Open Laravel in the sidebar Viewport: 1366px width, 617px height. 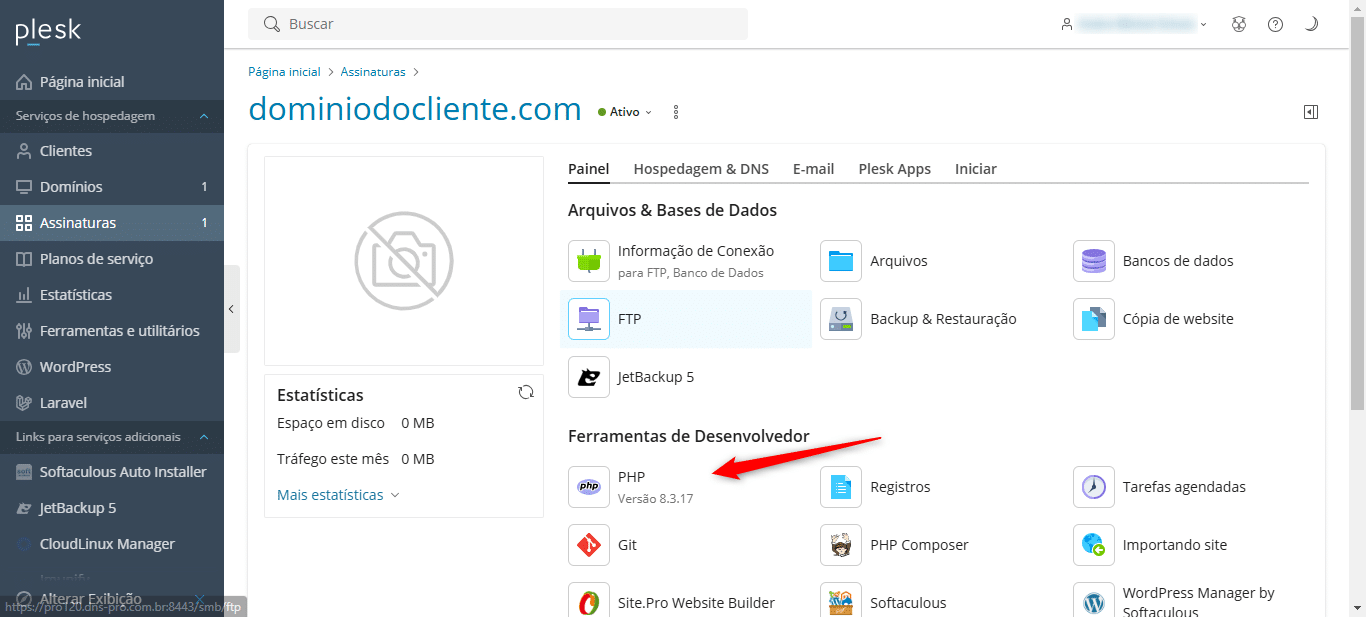pyautogui.click(x=112, y=403)
